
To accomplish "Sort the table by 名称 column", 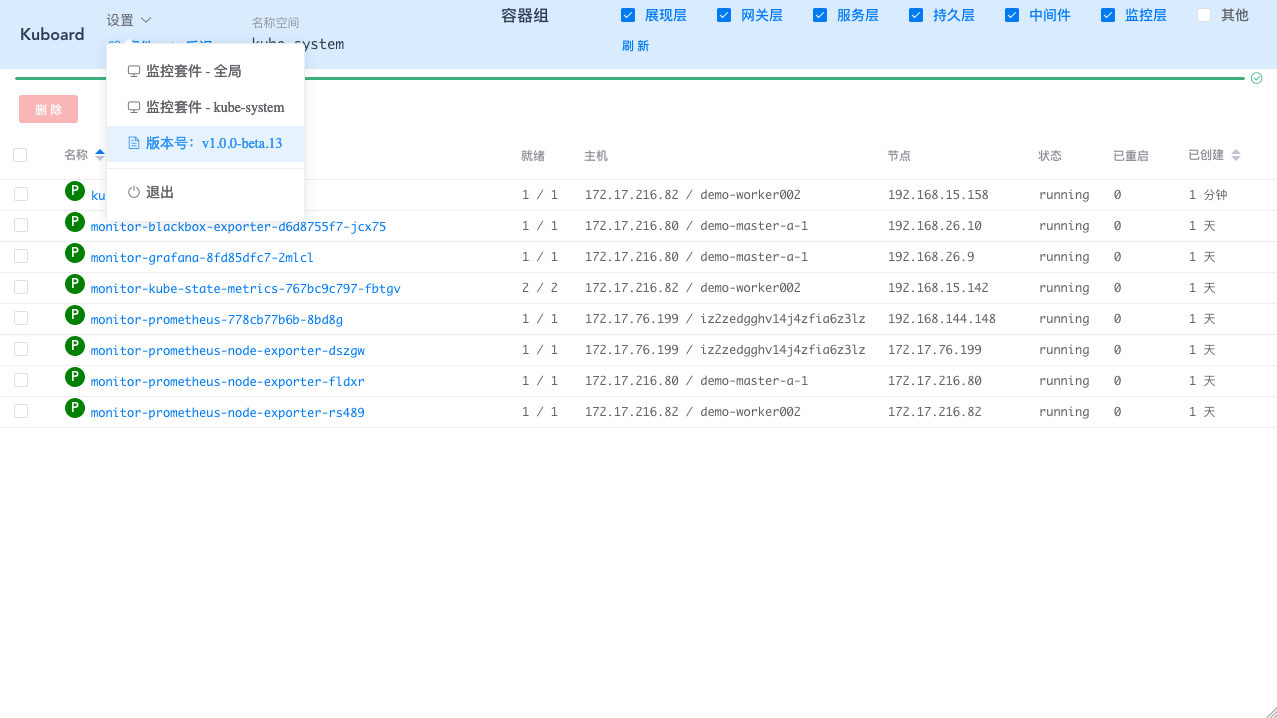I will click(99, 155).
